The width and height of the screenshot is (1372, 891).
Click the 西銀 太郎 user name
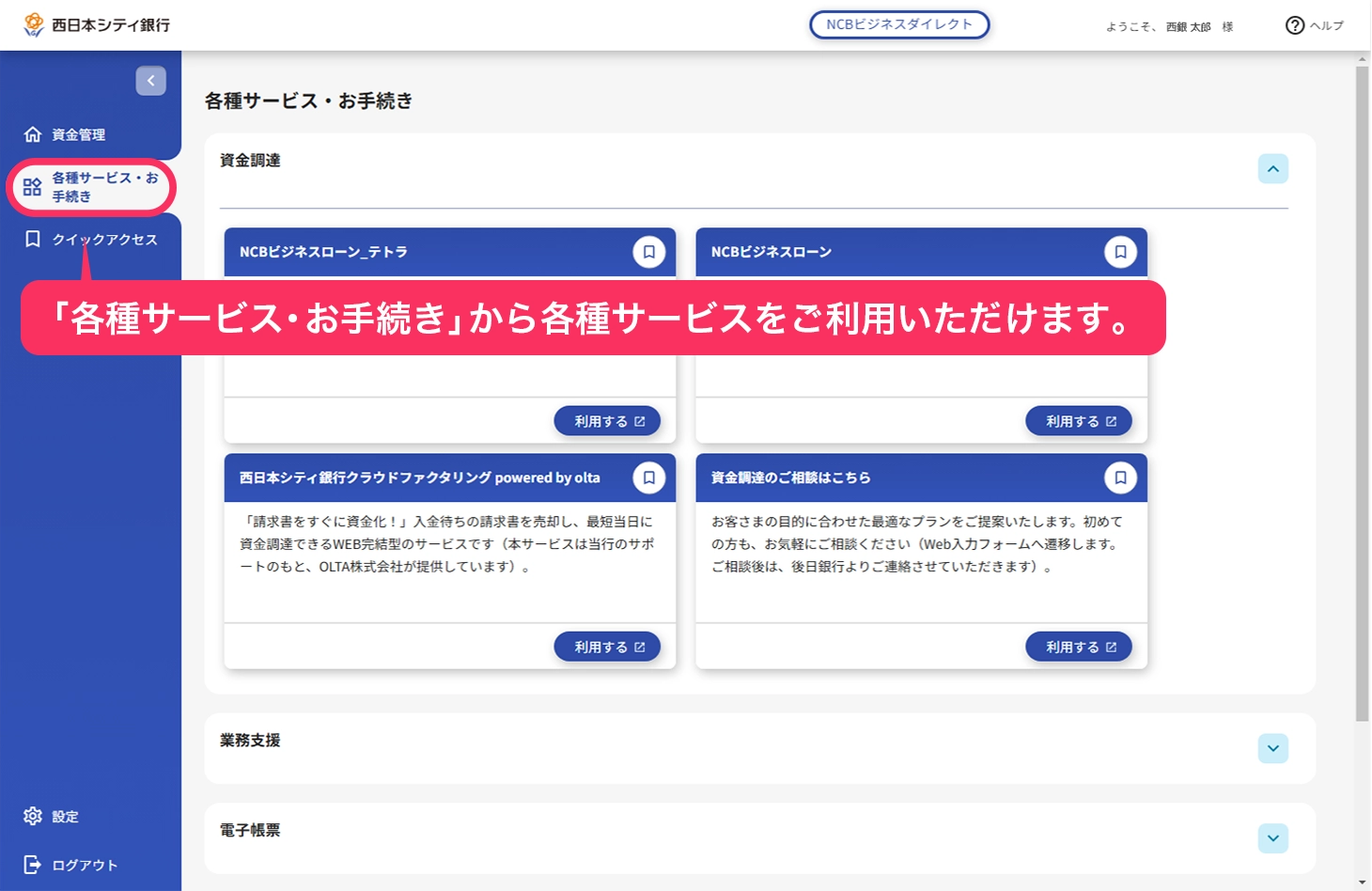[1189, 27]
